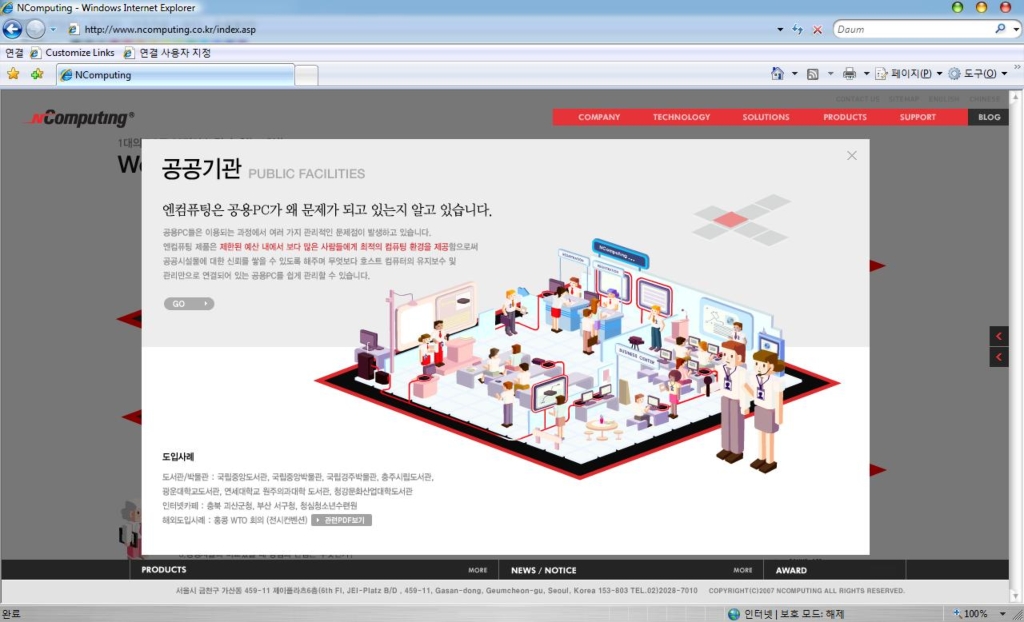Viewport: 1024px width, 622px height.
Task: Open the Customize Links favorite
Action: pos(72,53)
